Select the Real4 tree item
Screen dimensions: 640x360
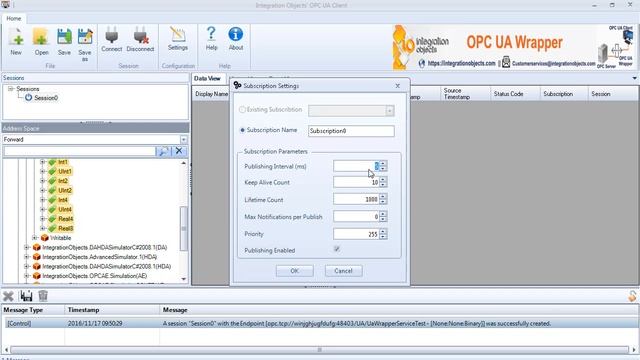tap(65, 219)
